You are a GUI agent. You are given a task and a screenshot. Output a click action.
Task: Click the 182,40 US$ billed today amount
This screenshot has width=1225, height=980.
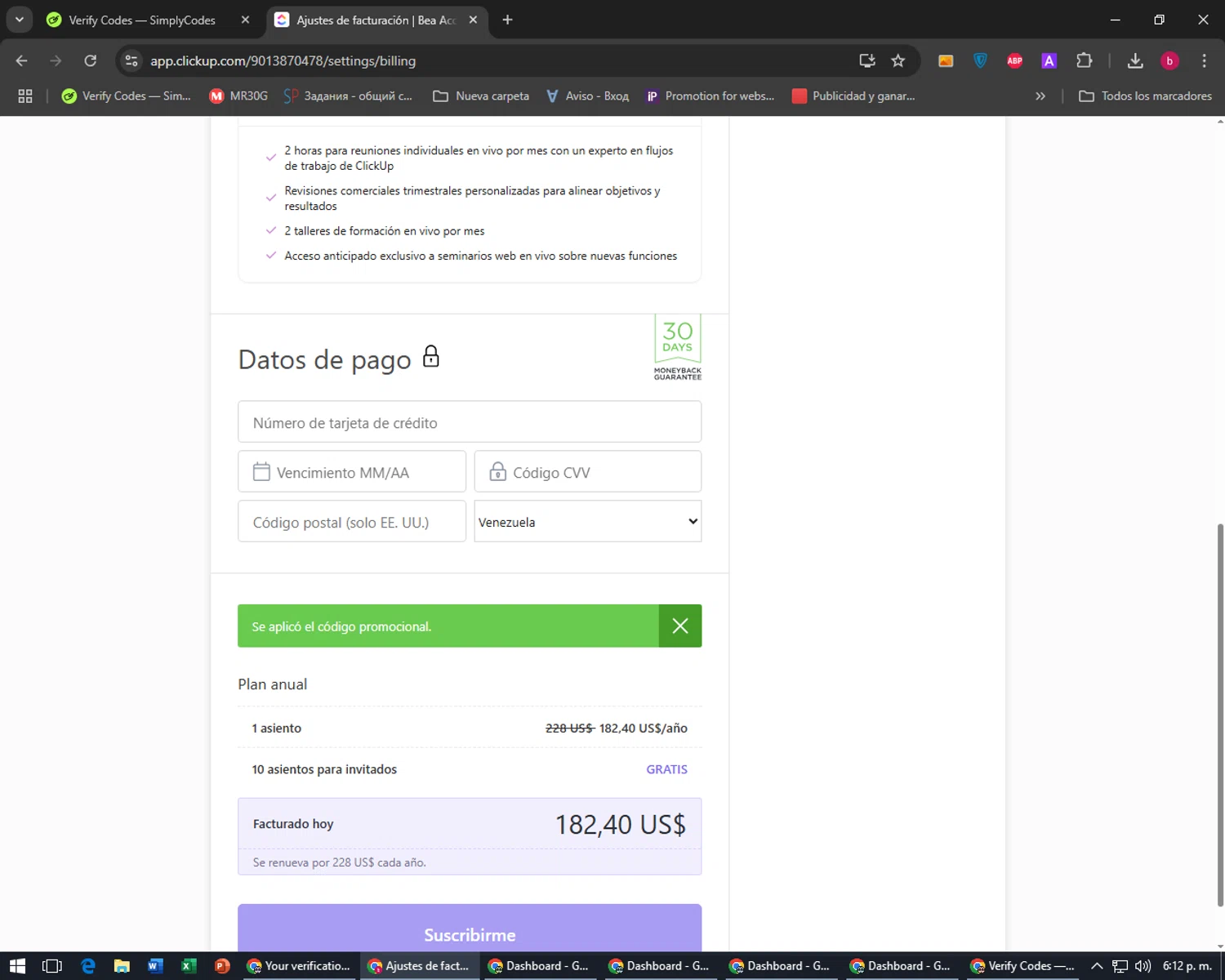pos(621,825)
